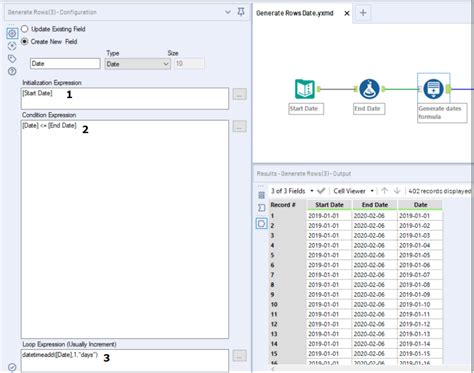The height and width of the screenshot is (373, 474).
Task: Open the annotation tag icon in sidebar
Action: [12, 59]
